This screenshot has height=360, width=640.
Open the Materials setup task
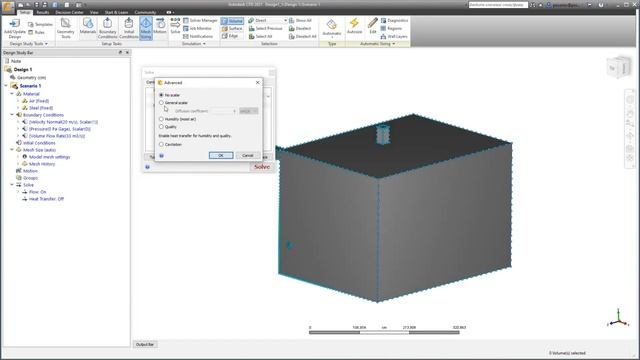(88, 26)
